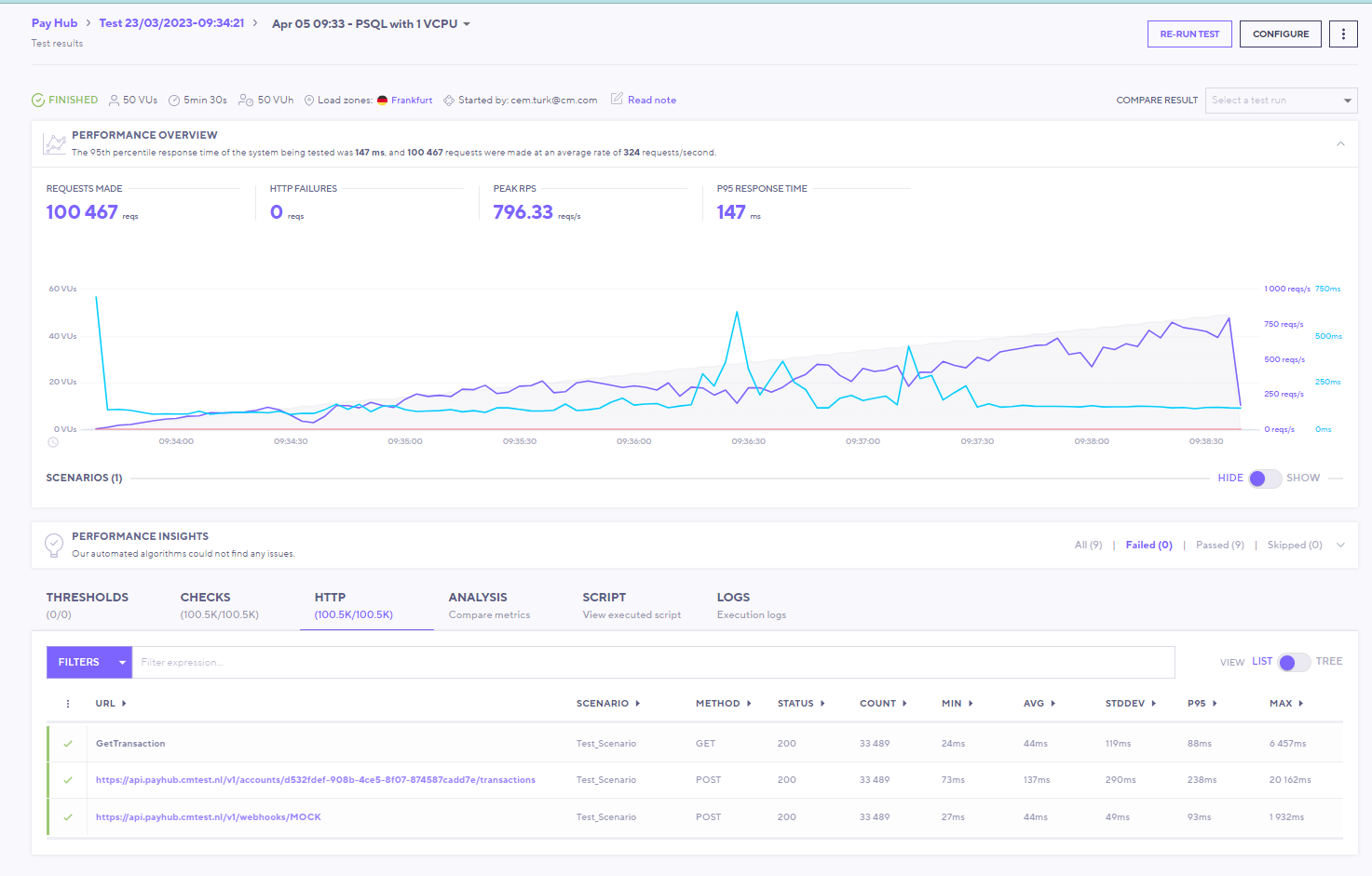Open the webhooks/MOCK URL link

tap(209, 817)
